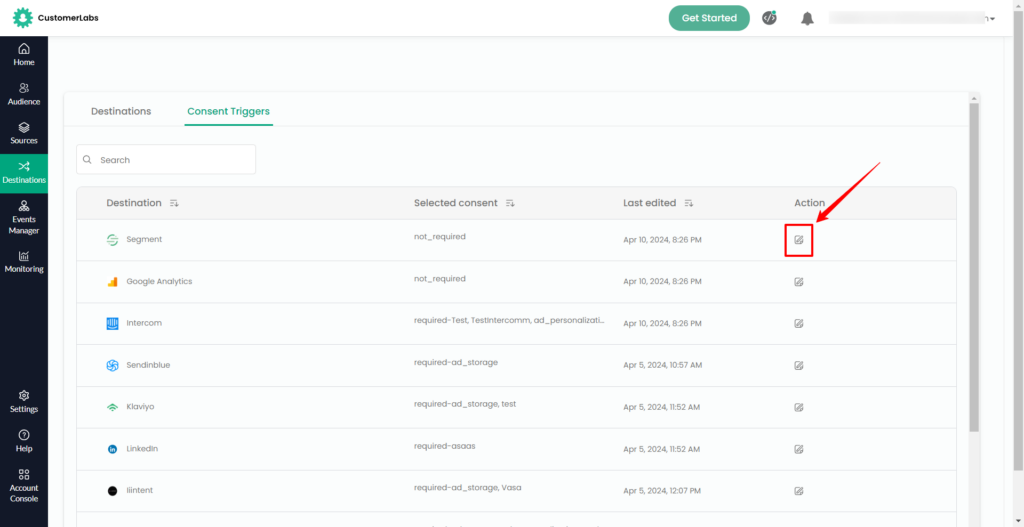Edit consent for Google Analytics row
The width and height of the screenshot is (1024, 527).
(x=798, y=281)
